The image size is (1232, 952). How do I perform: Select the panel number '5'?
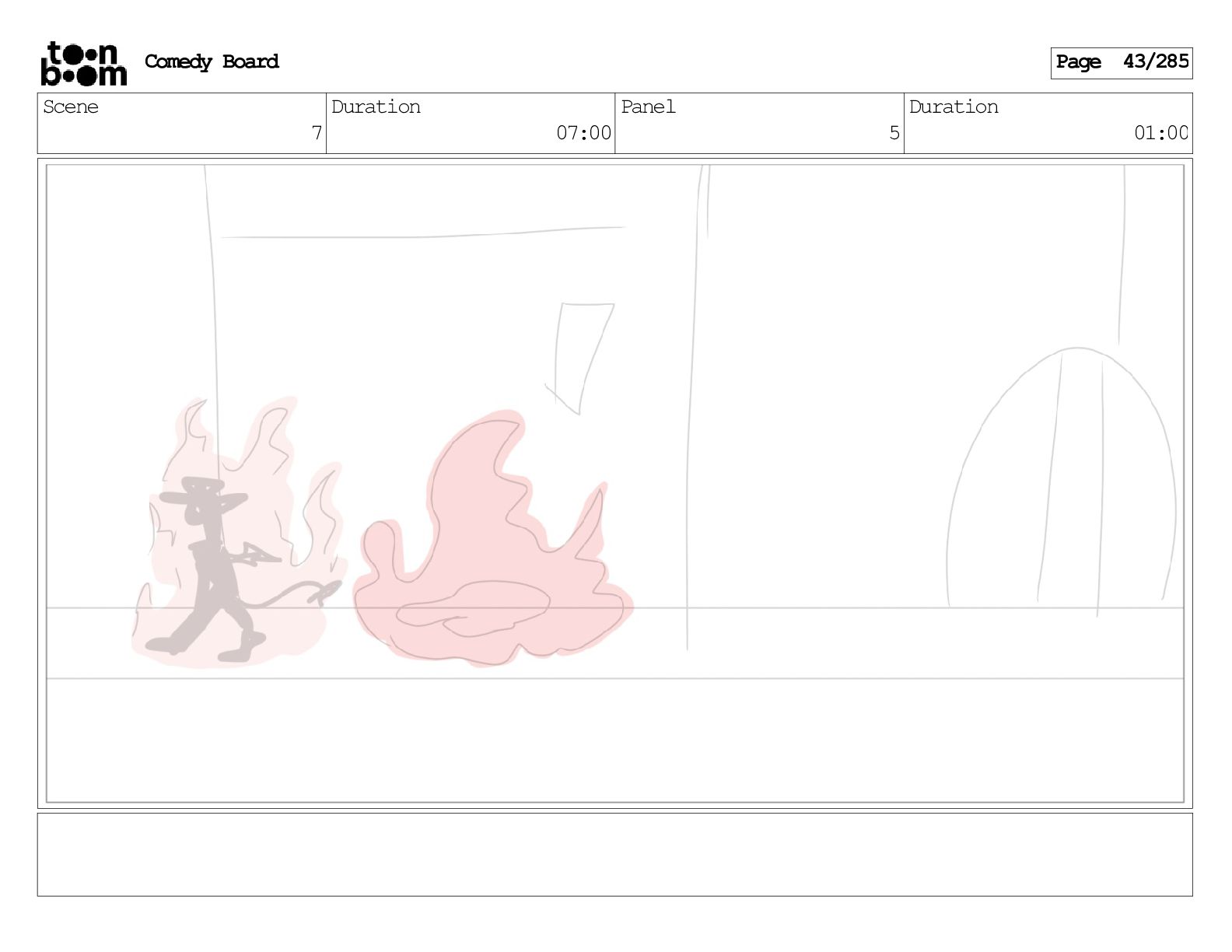tap(894, 133)
